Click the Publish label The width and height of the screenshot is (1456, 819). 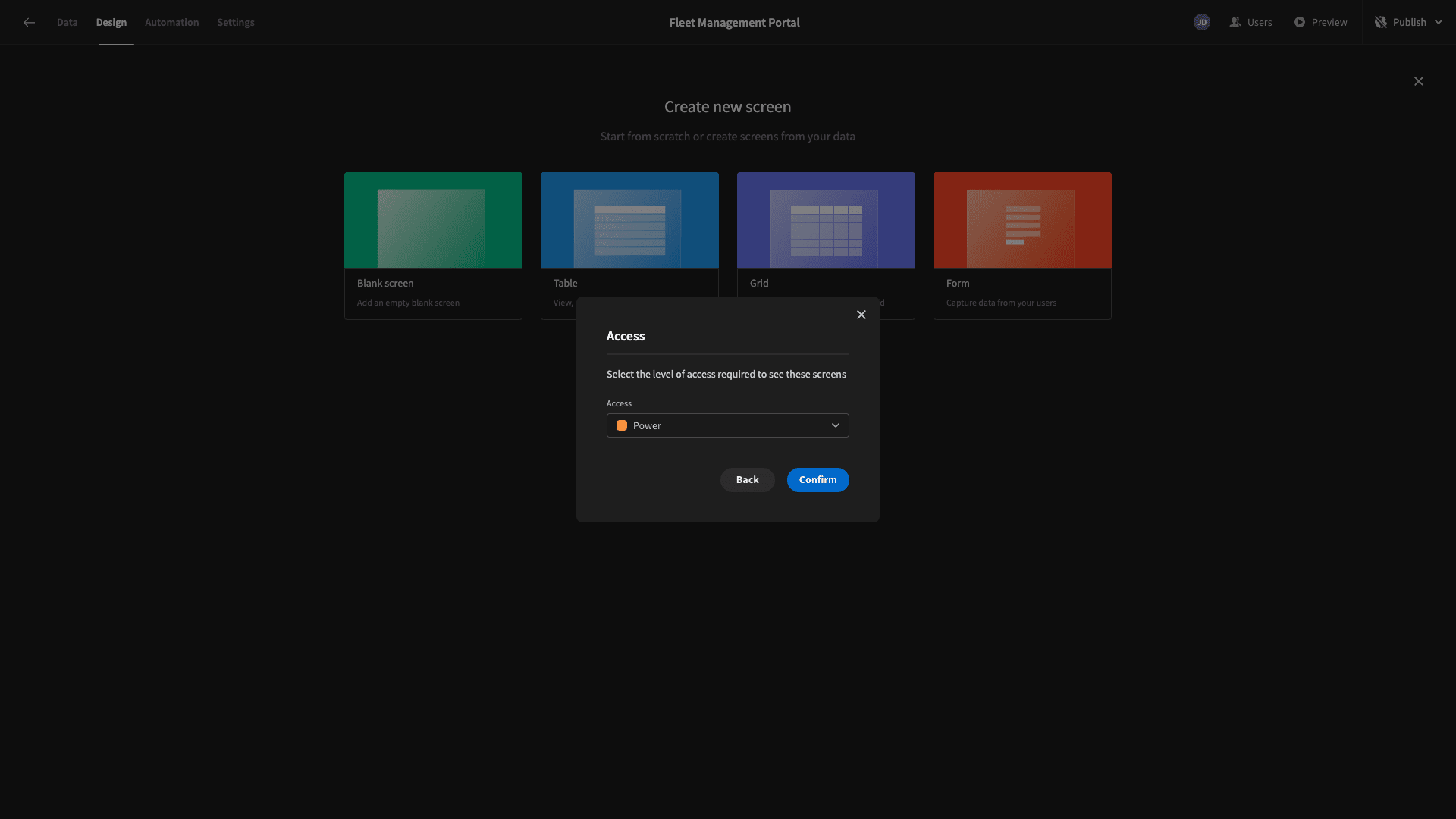click(x=1410, y=23)
